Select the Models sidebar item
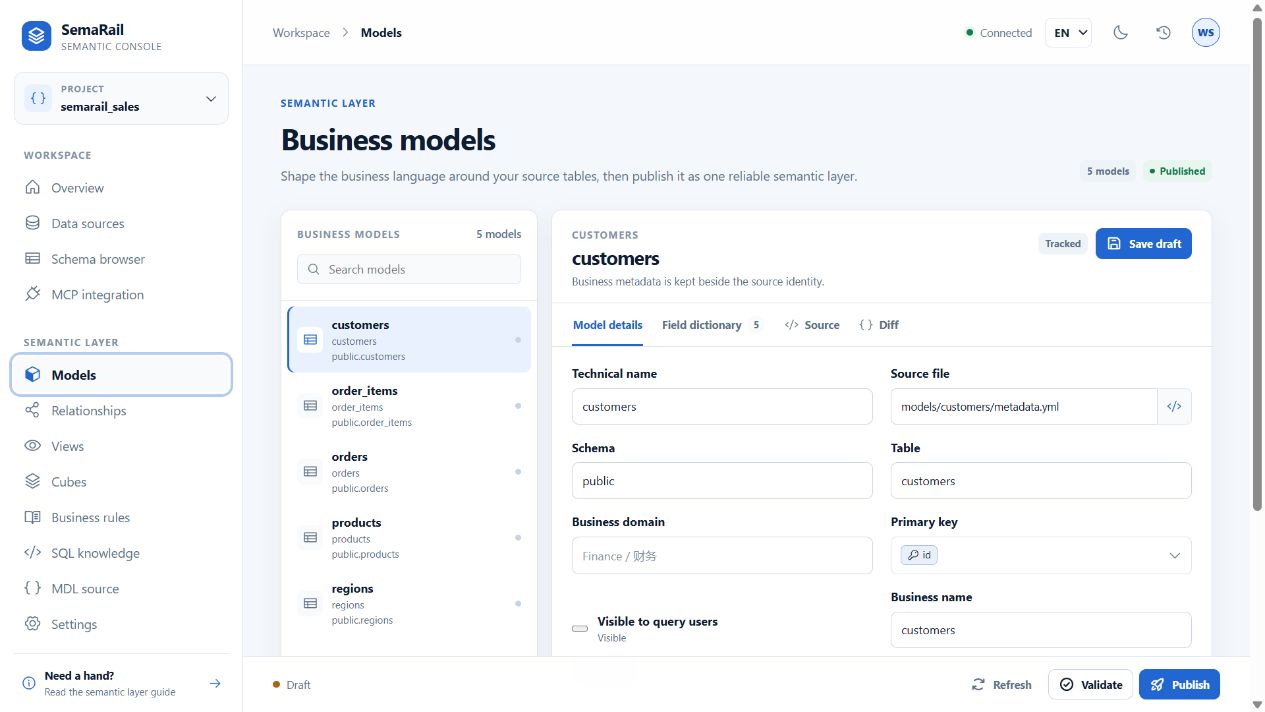 (x=121, y=375)
